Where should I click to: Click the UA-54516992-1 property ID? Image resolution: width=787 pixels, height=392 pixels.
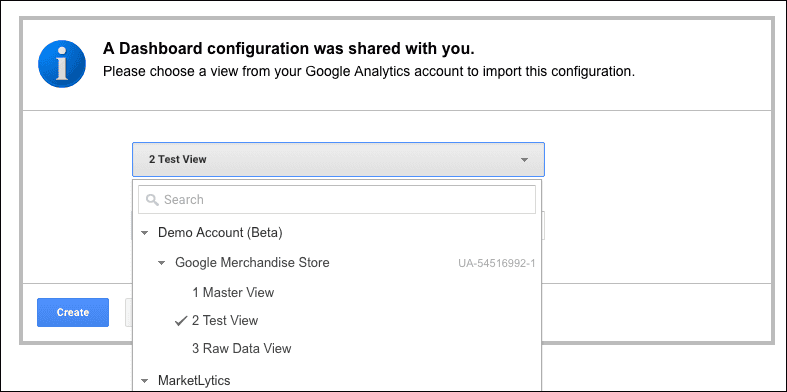(x=496, y=263)
